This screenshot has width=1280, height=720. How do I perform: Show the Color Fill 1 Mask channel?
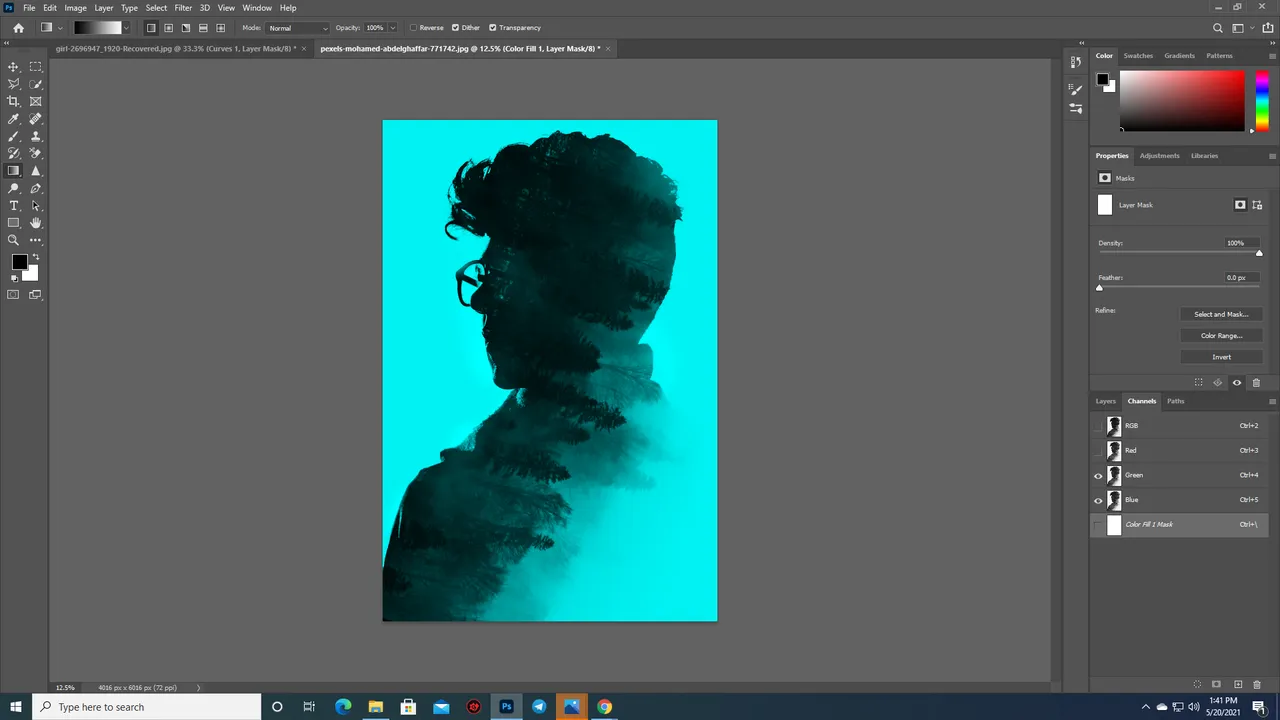[1098, 524]
